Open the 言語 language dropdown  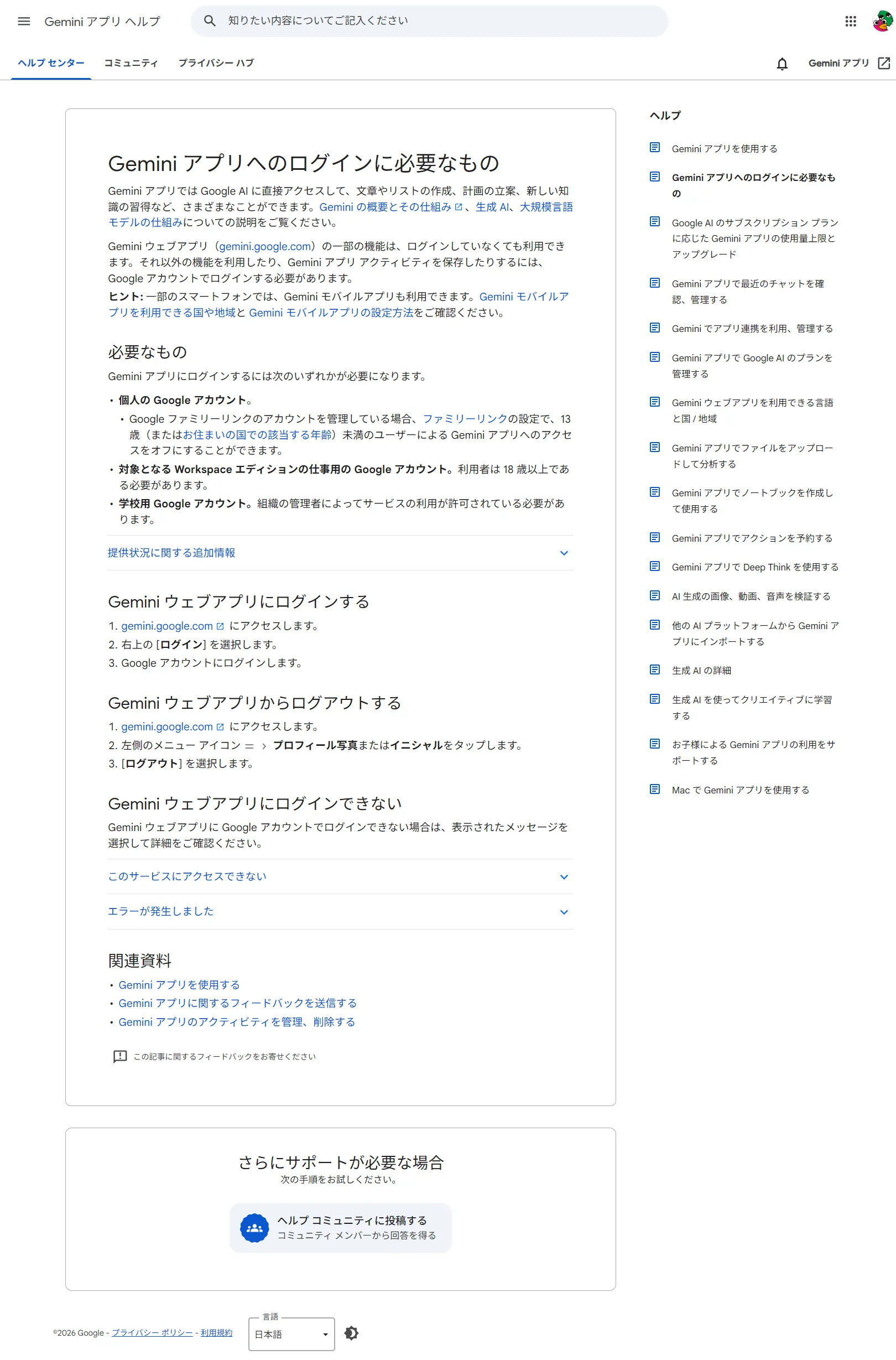pyautogui.click(x=291, y=1335)
